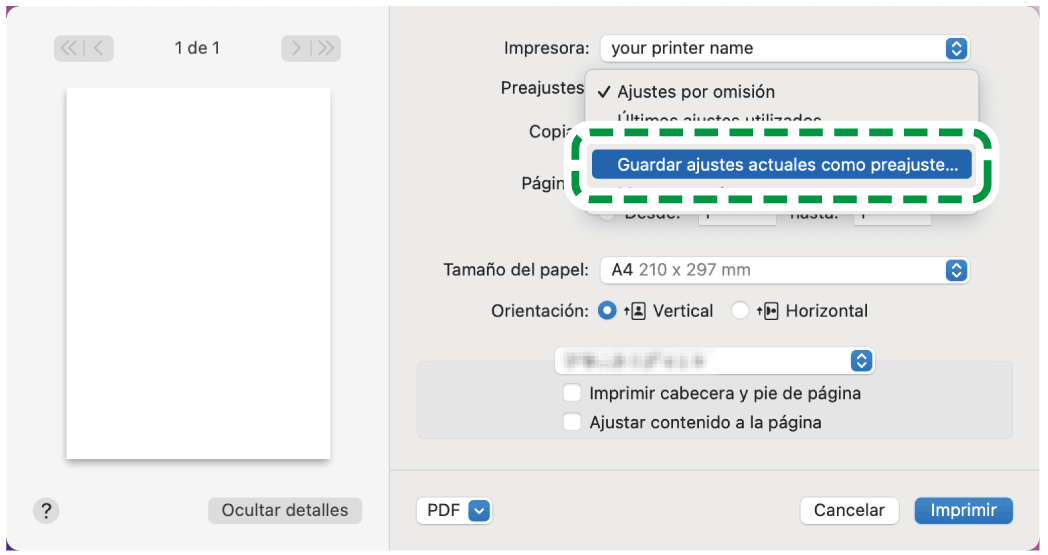Viewport: 1048px width, 555px height.
Task: Click the help question mark button
Action: point(46,510)
